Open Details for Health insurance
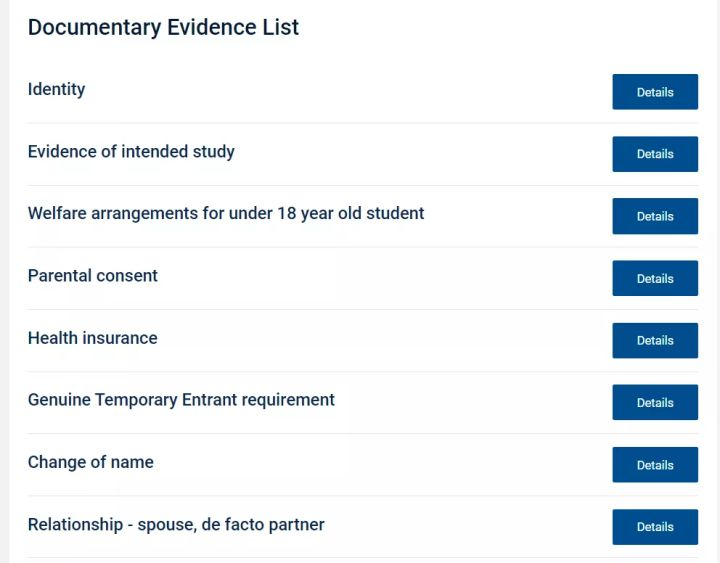Screen dimensions: 720x563 click(655, 340)
